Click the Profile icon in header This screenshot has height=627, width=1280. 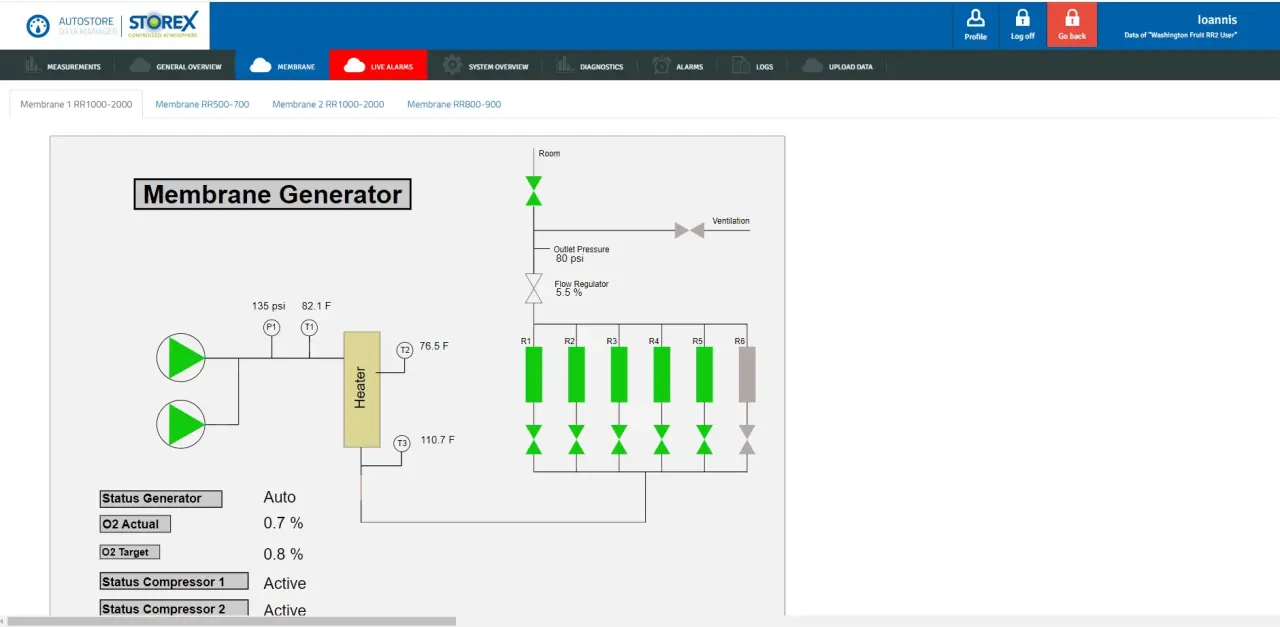tap(975, 19)
